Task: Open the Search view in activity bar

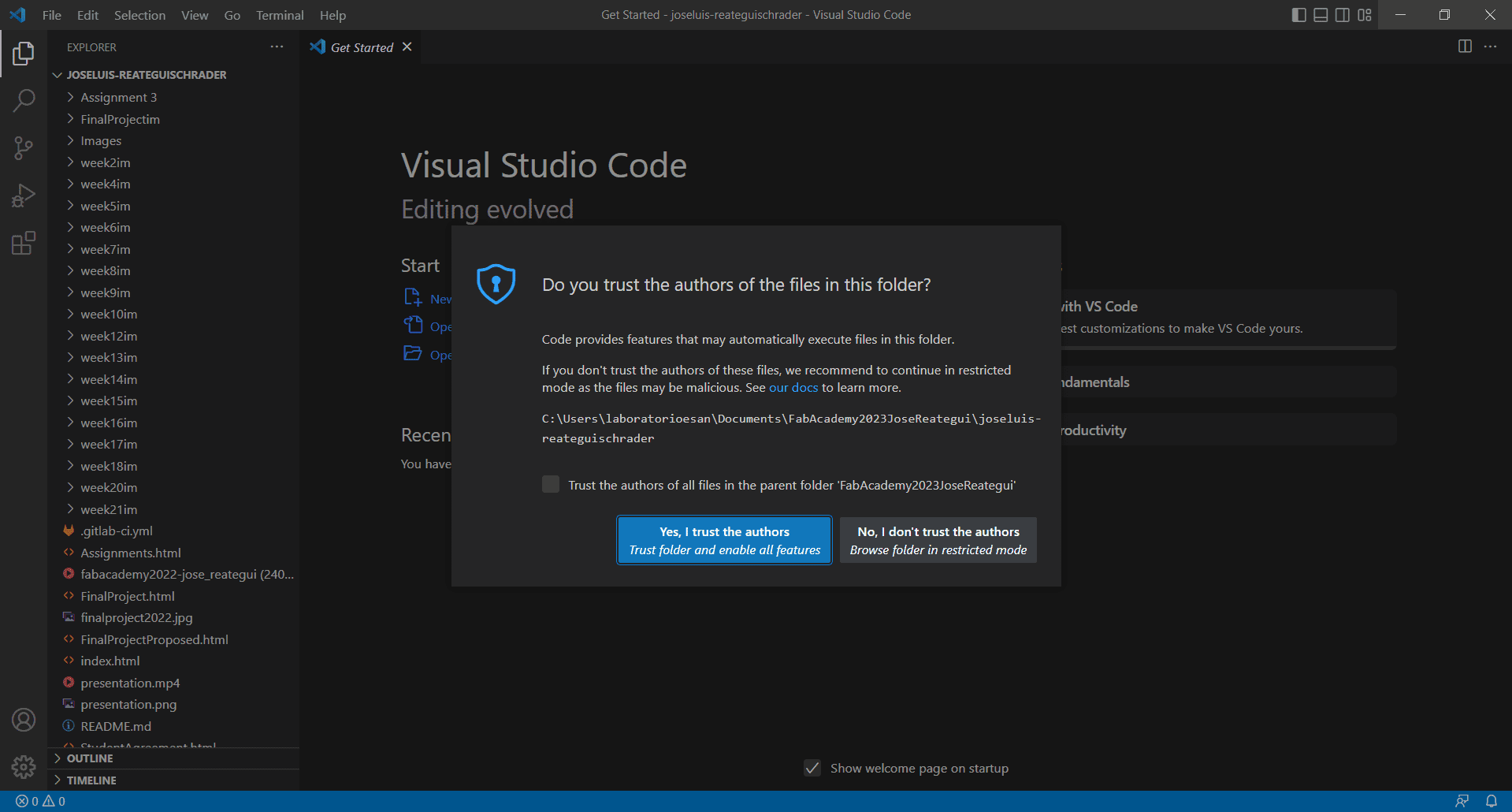Action: [24, 100]
